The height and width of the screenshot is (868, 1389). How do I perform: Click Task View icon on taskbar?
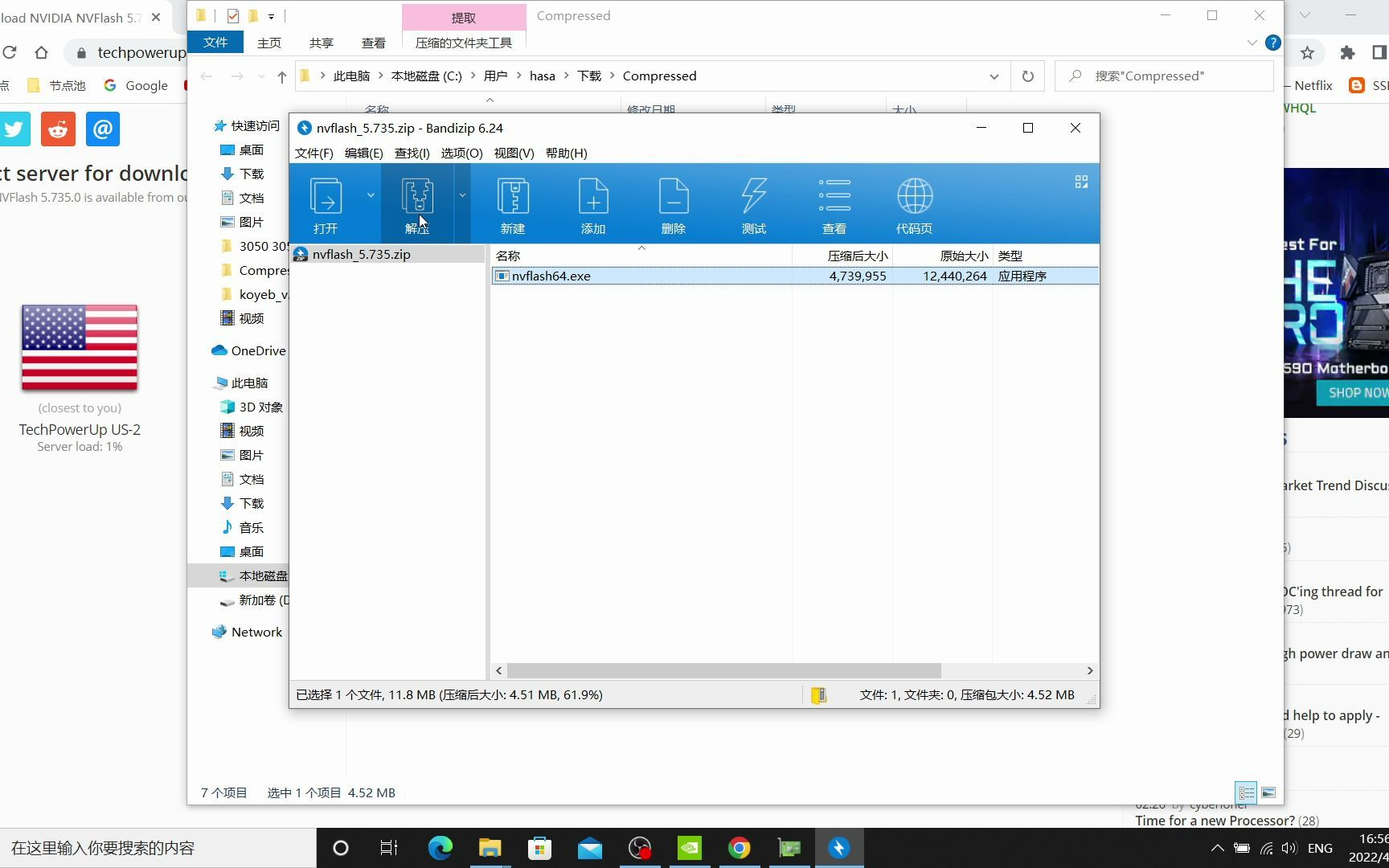pos(389,848)
